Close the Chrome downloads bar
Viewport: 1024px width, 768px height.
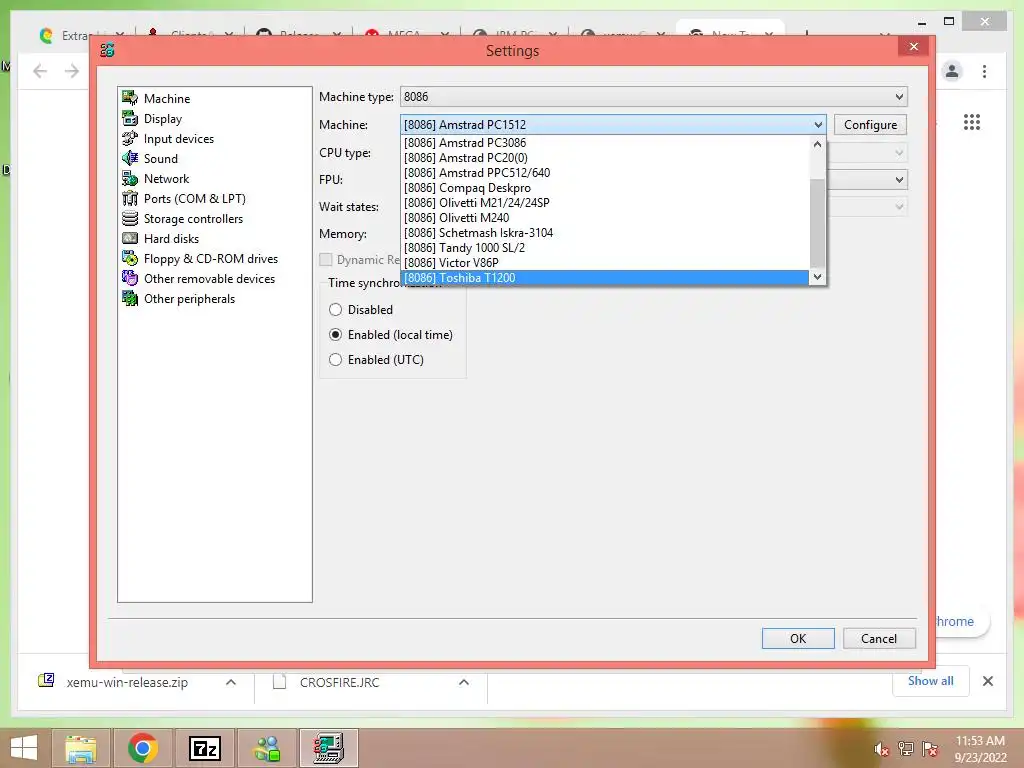coord(988,681)
